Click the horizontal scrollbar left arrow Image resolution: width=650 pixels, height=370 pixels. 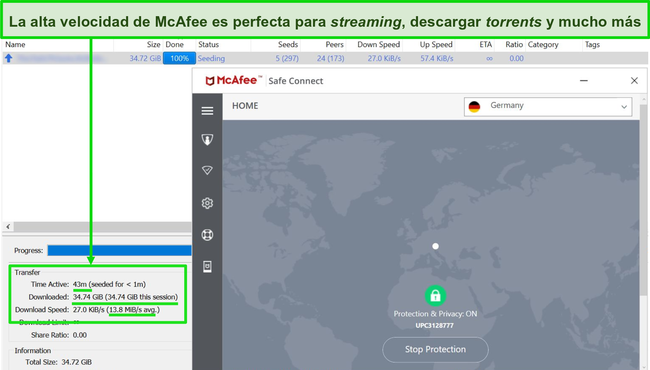pos(8,227)
